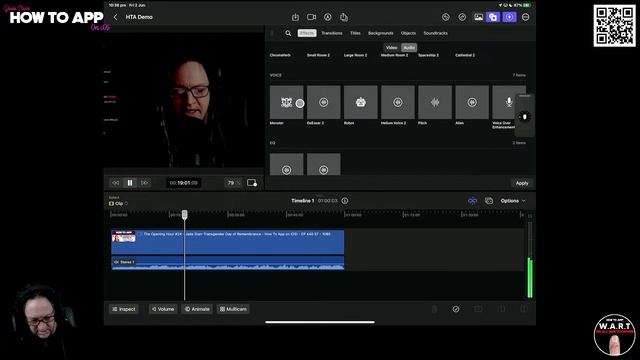Screen dimensions: 640x360
Task: Select the first EQ effect thumbnail
Action: (x=287, y=164)
